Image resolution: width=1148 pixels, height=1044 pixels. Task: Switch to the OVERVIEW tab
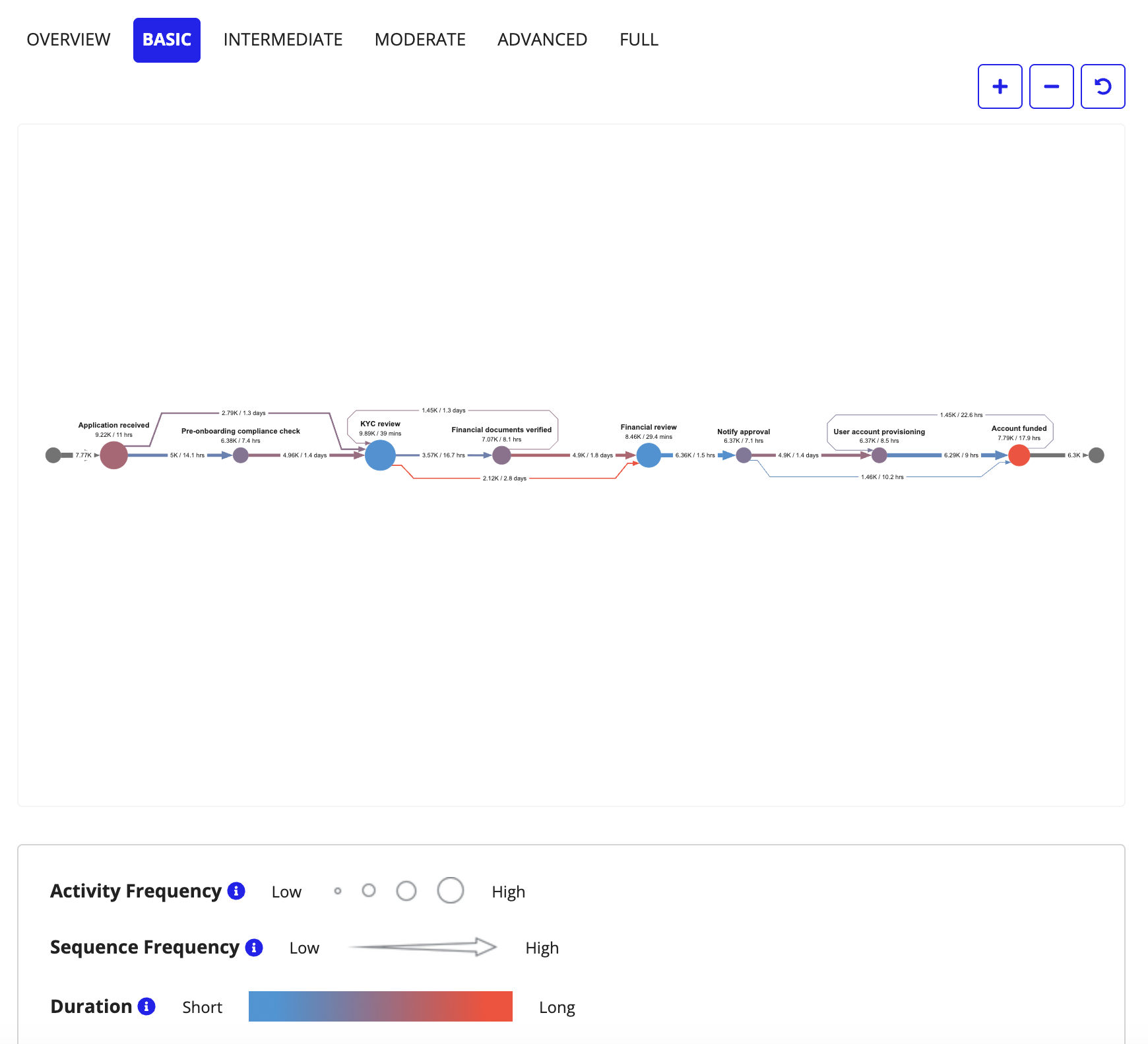click(x=69, y=40)
